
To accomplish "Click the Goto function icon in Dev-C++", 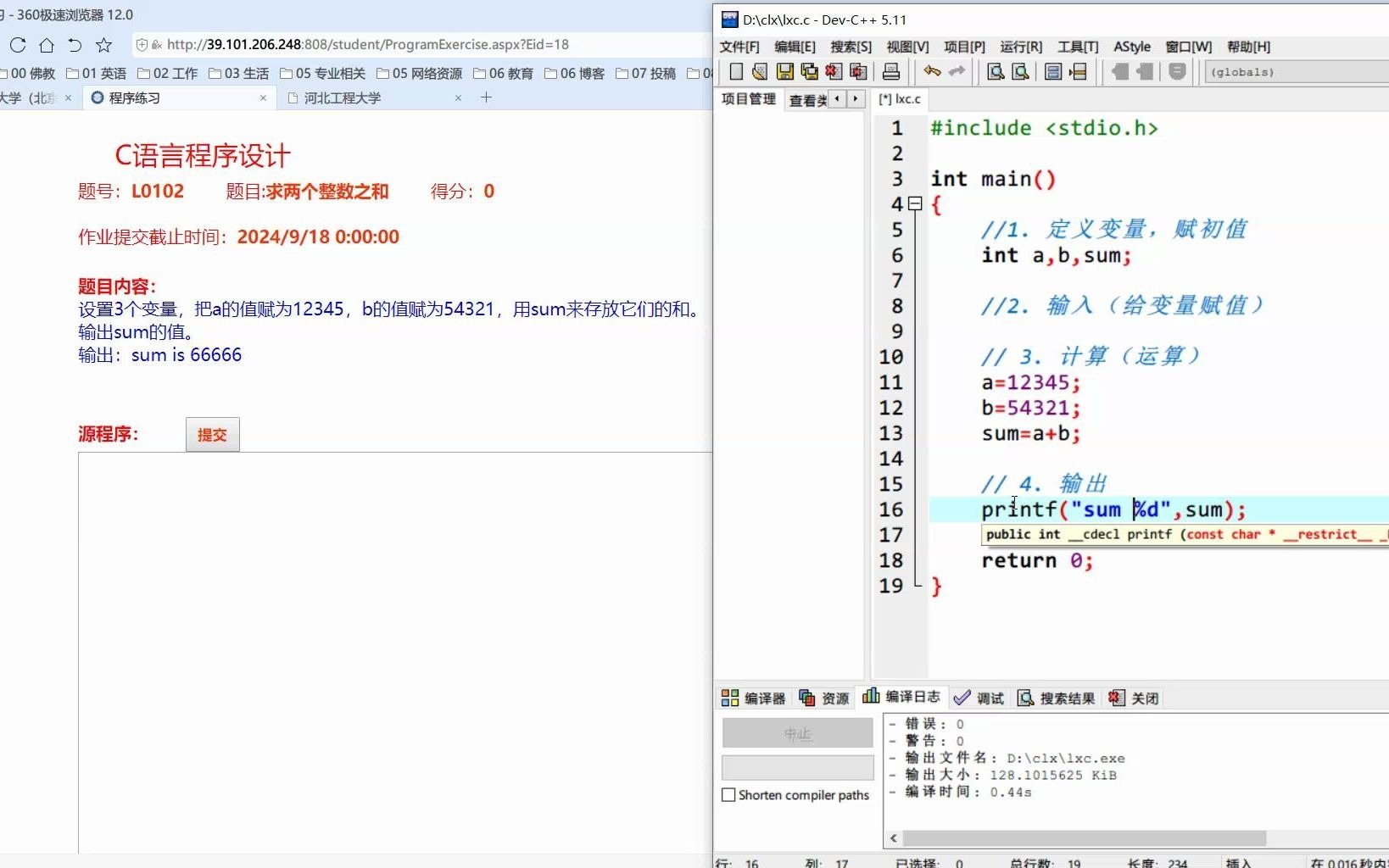I will 1053,72.
